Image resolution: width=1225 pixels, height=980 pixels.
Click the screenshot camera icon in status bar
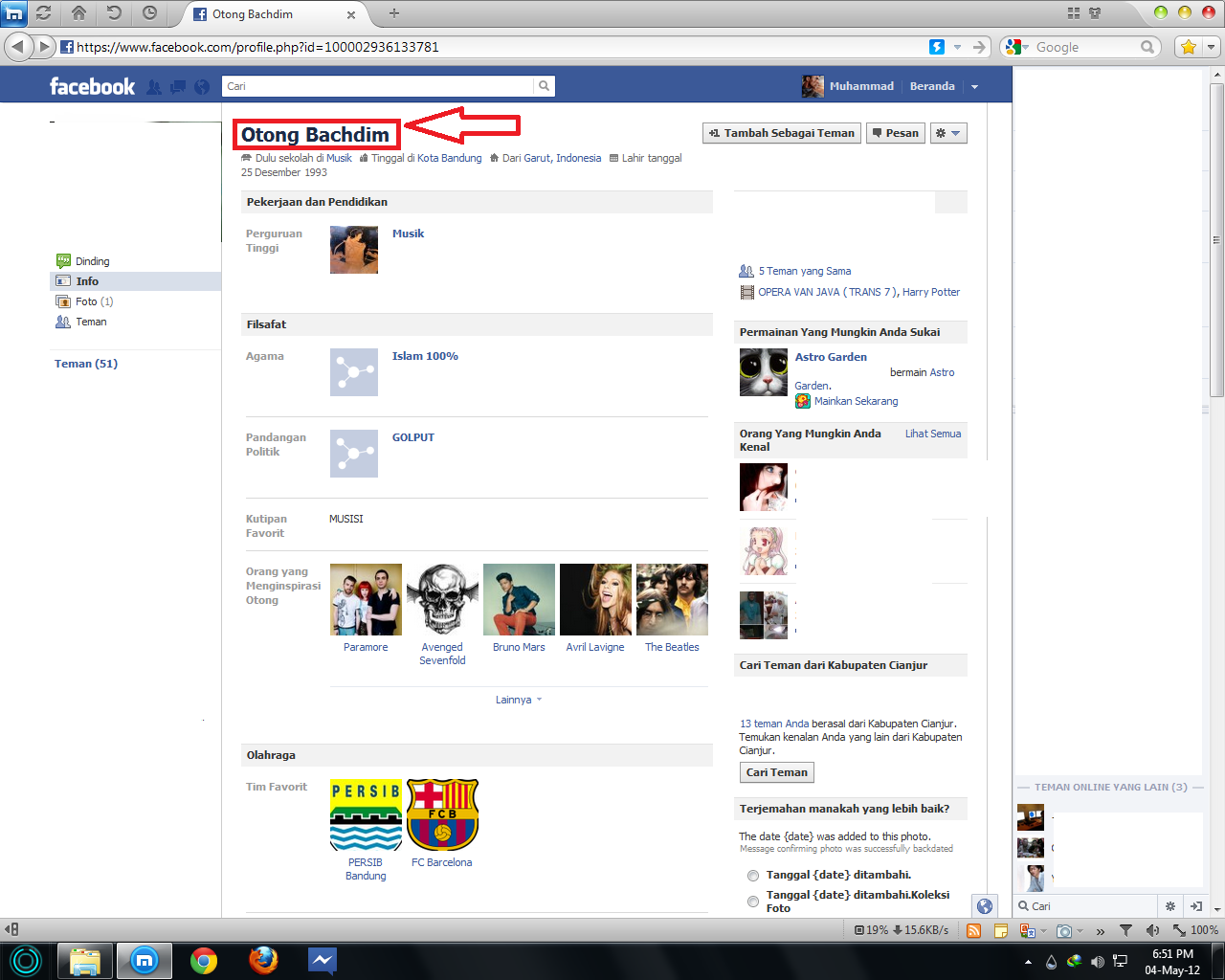coord(1064,930)
